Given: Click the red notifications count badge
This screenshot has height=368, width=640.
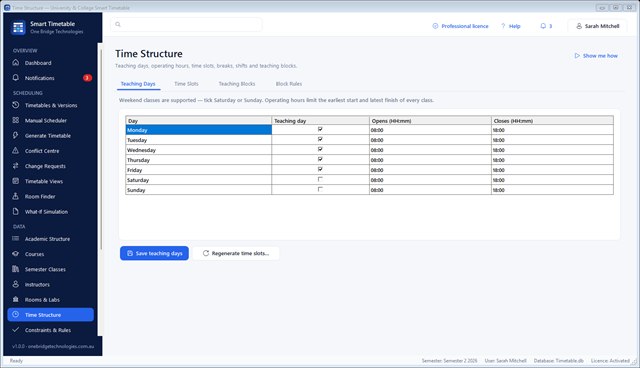Looking at the screenshot, I should tap(87, 78).
